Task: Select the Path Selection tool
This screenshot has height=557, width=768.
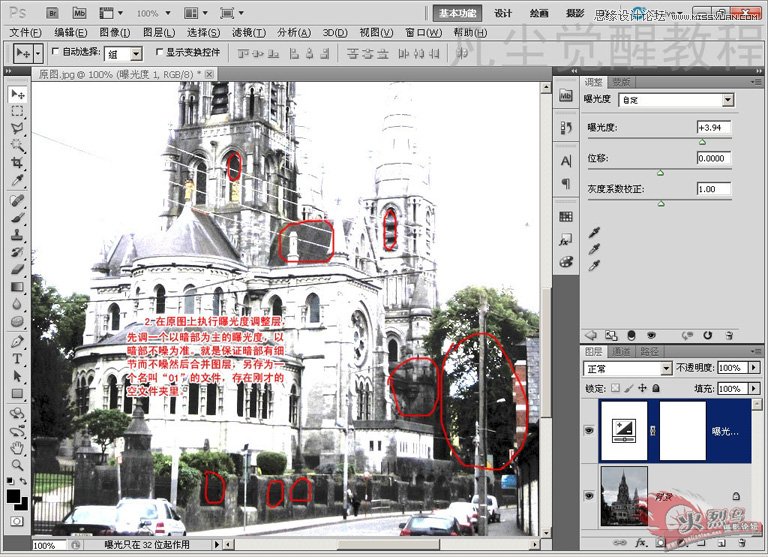Action: coord(18,376)
